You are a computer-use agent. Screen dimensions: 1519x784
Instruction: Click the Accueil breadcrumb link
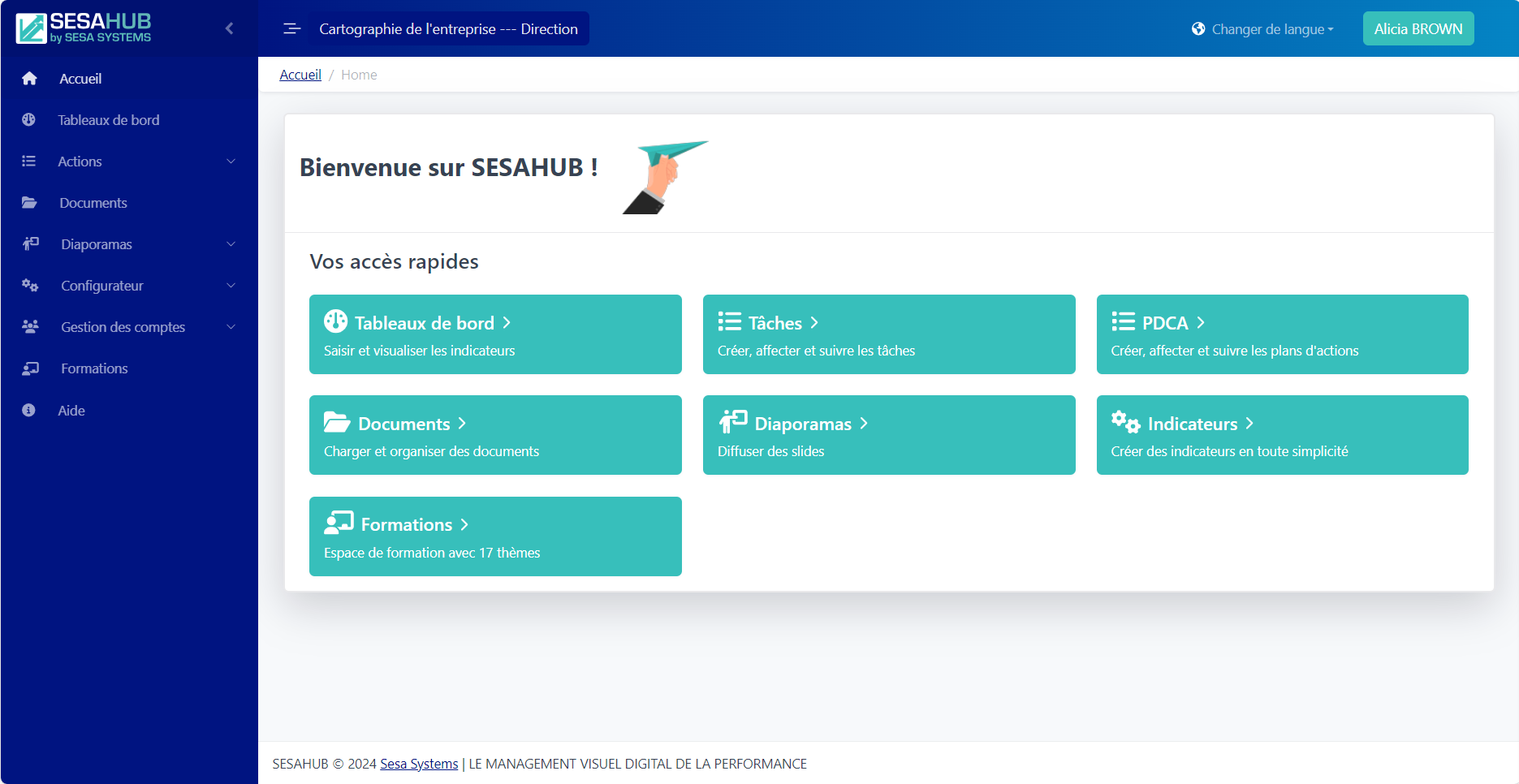300,75
